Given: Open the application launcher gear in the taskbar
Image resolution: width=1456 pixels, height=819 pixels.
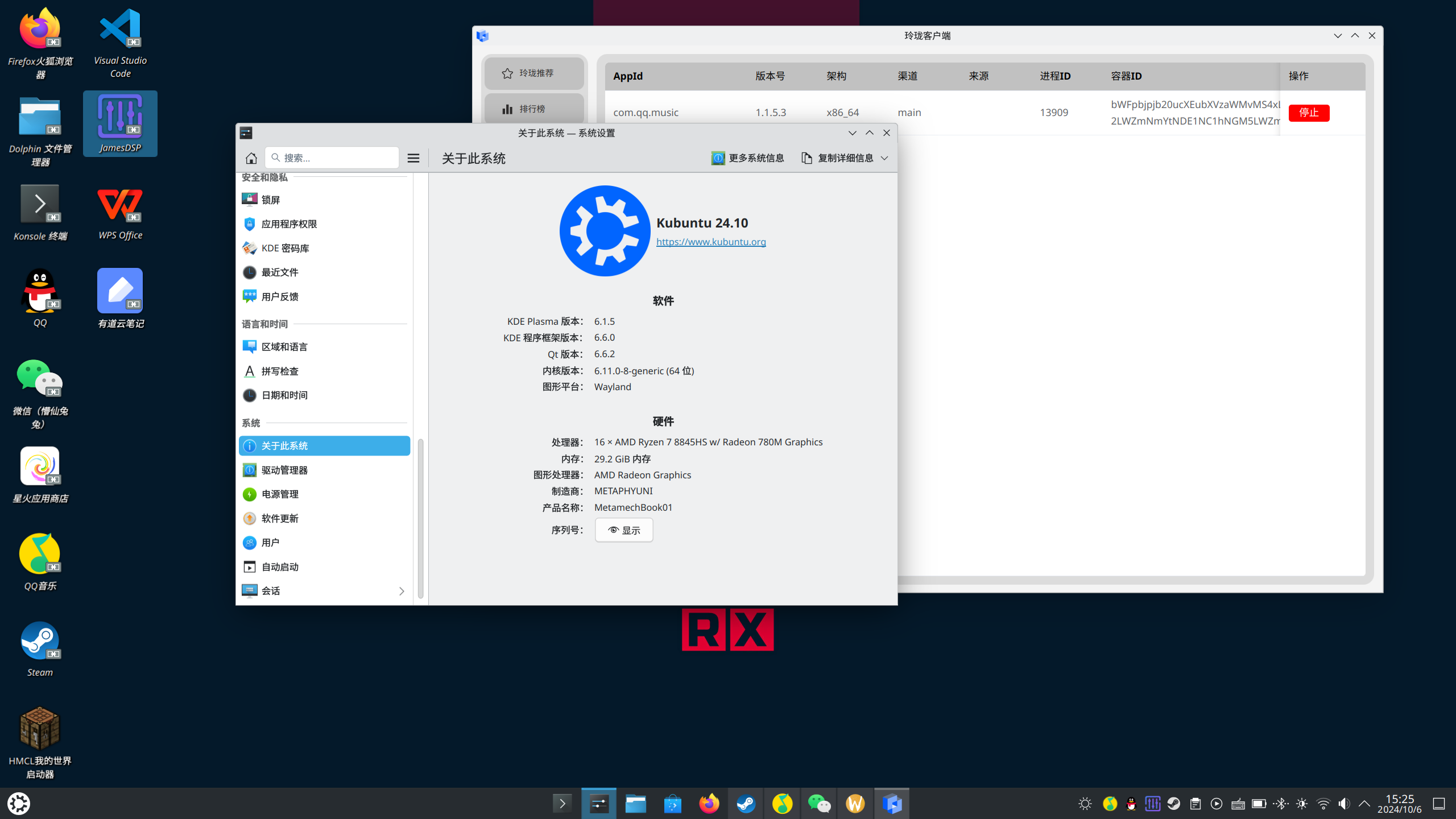Looking at the screenshot, I should 19,804.
